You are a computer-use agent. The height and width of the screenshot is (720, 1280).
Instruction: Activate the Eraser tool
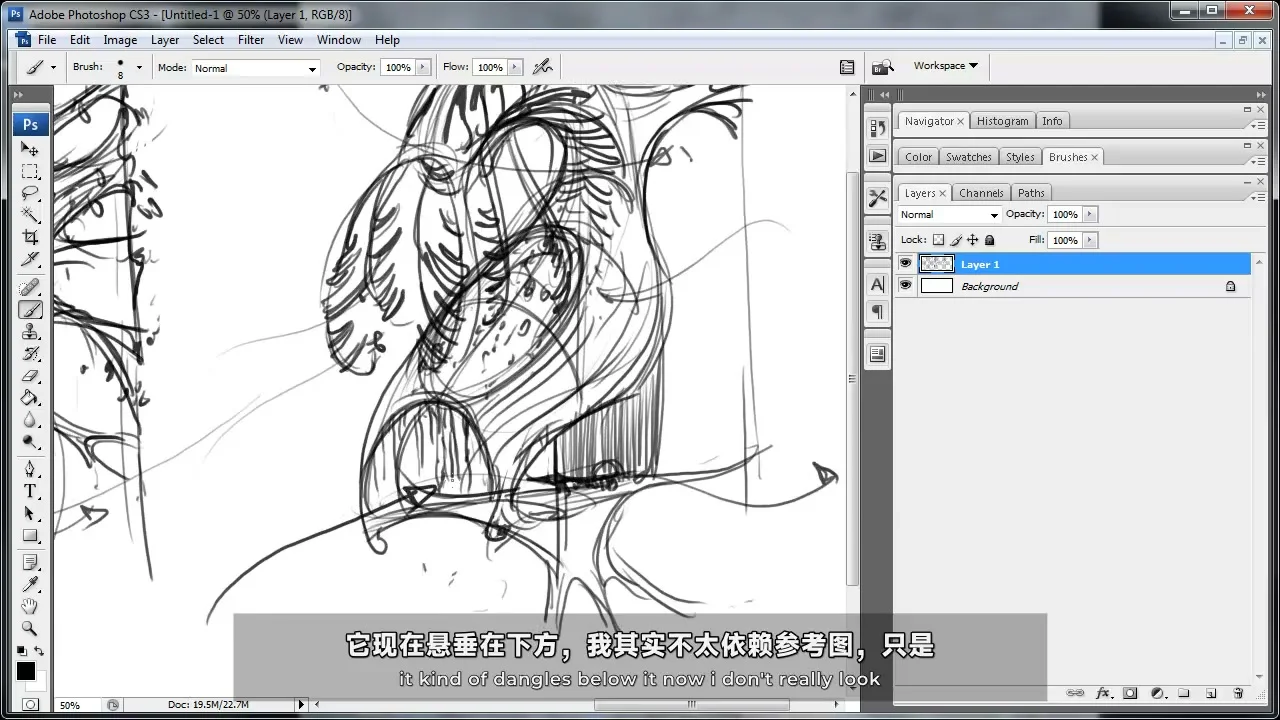[x=30, y=376]
